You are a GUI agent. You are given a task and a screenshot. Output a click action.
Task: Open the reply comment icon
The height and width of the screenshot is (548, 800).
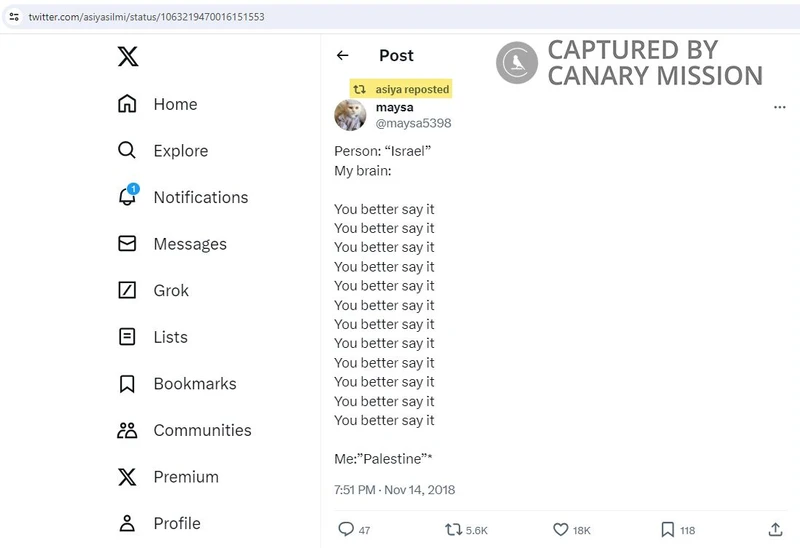(x=346, y=529)
